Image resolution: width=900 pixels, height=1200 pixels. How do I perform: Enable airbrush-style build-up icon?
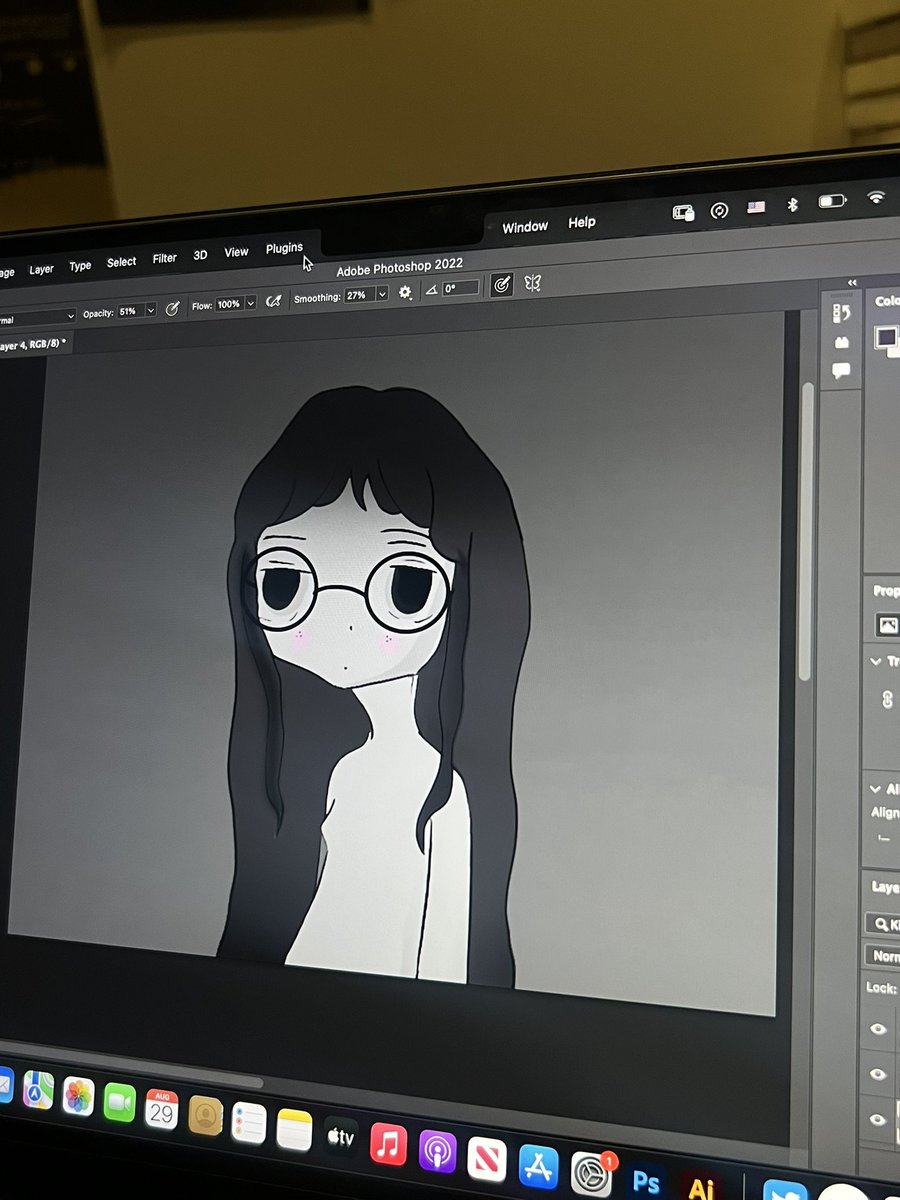[x=273, y=301]
